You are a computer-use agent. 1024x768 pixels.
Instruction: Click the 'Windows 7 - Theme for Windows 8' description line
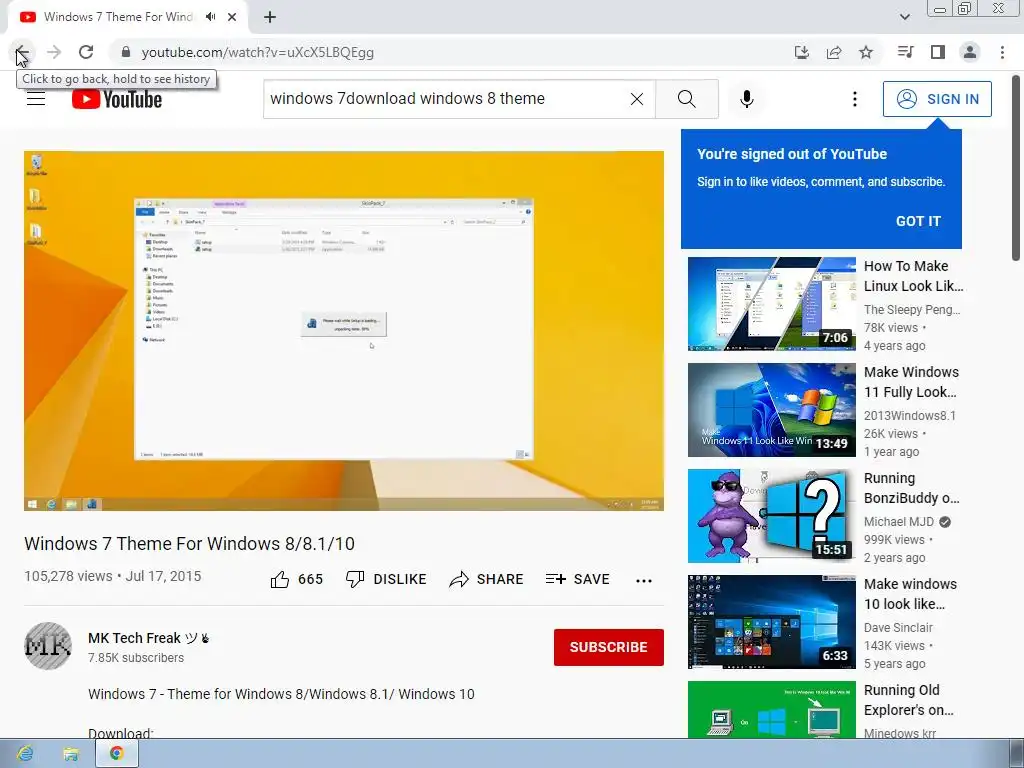(x=281, y=694)
